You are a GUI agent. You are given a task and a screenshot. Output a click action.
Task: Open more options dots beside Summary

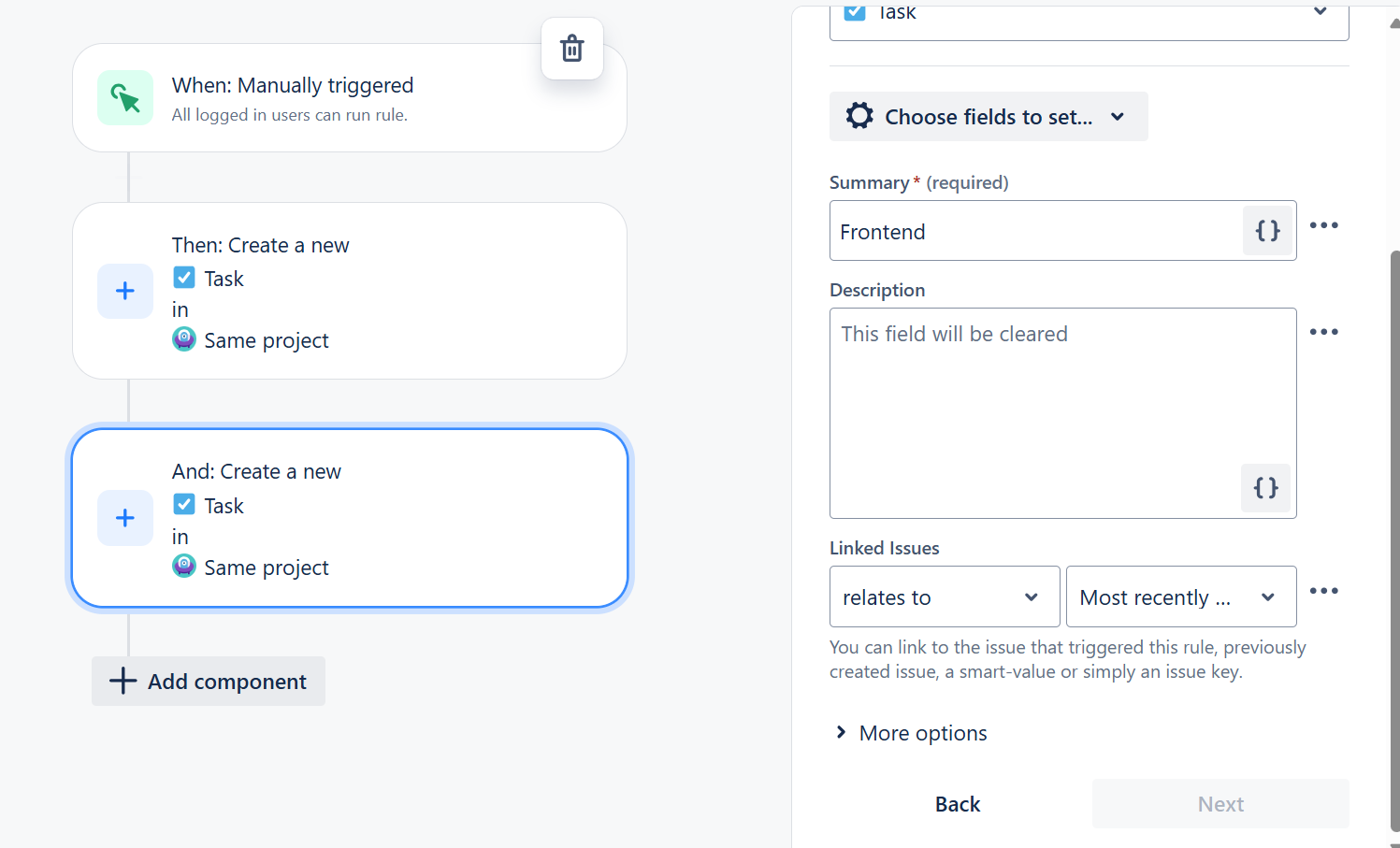[1323, 225]
